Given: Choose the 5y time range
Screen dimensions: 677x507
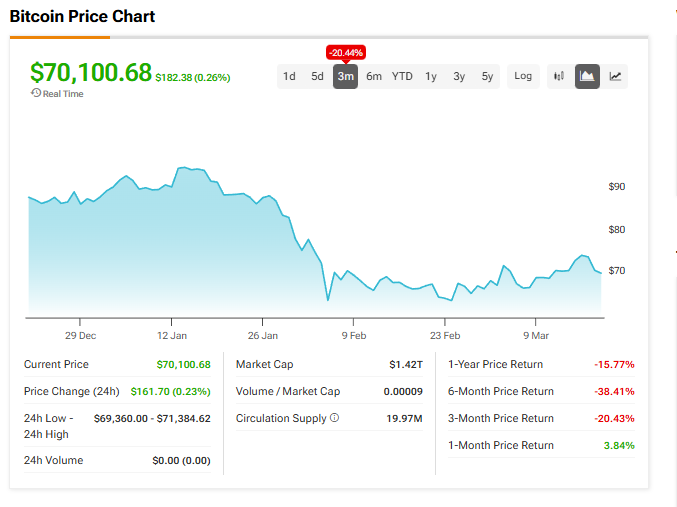Looking at the screenshot, I should 487,76.
